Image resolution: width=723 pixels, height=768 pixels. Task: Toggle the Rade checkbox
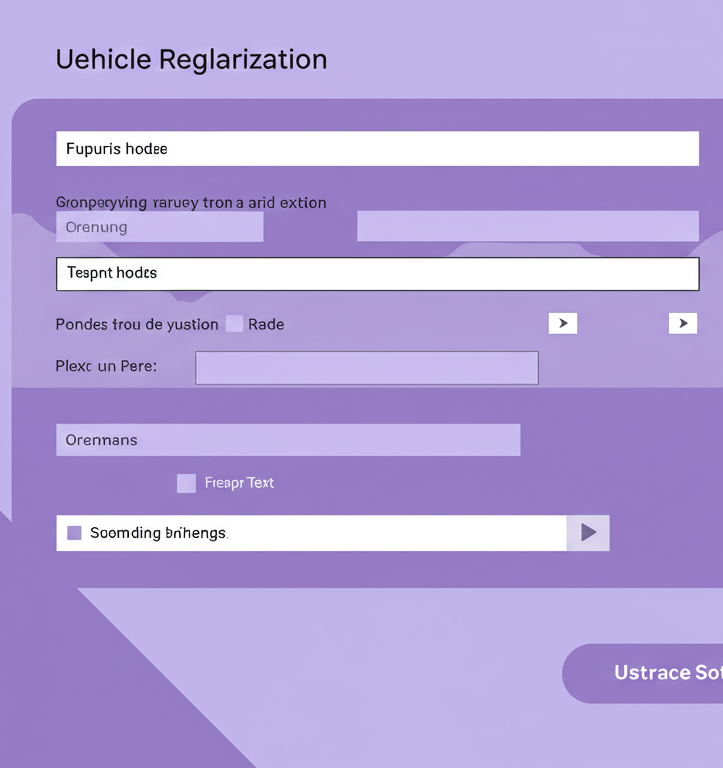click(234, 324)
